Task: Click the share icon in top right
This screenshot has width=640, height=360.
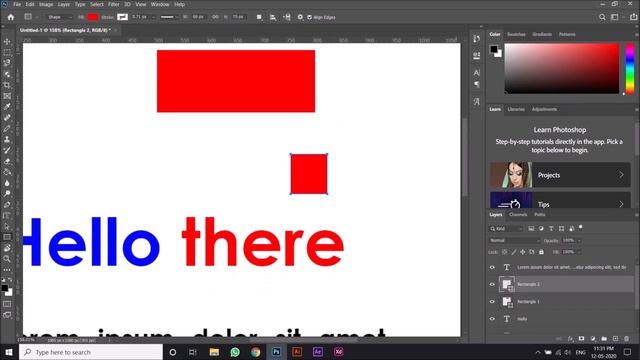Action: point(633,17)
